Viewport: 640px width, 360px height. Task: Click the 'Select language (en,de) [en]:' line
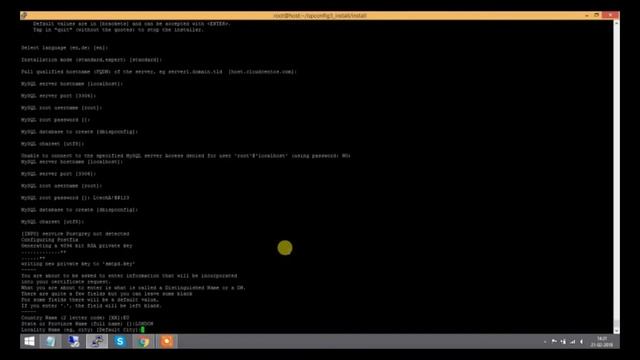pyautogui.click(x=64, y=48)
